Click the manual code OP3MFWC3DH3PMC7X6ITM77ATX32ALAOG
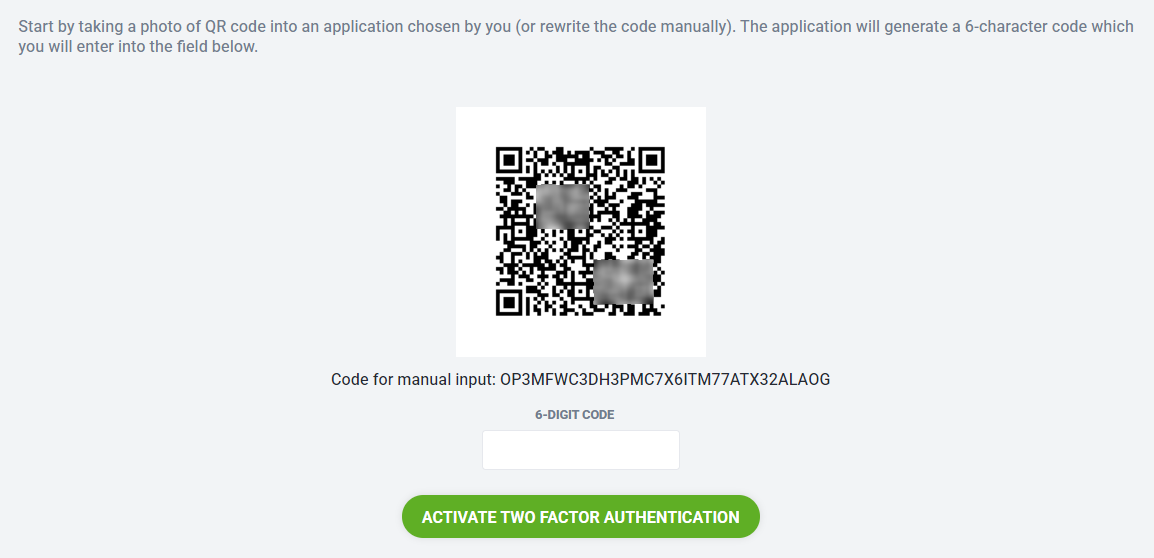1154x558 pixels. 665,380
